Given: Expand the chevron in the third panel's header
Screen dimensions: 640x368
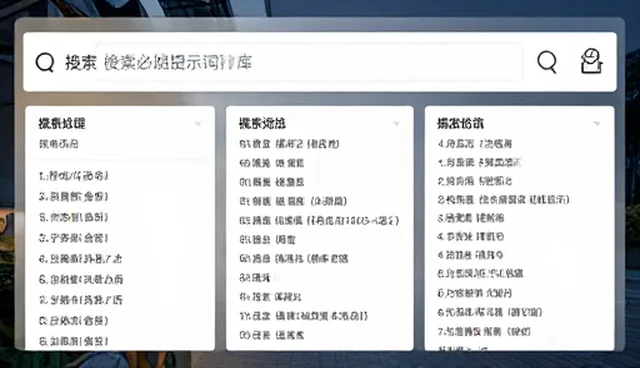Looking at the screenshot, I should coord(597,123).
